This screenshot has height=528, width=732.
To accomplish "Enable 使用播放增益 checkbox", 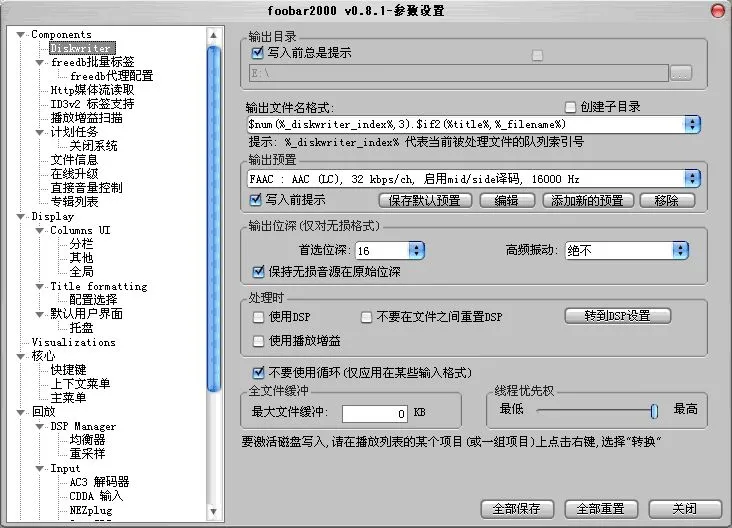I will [258, 341].
